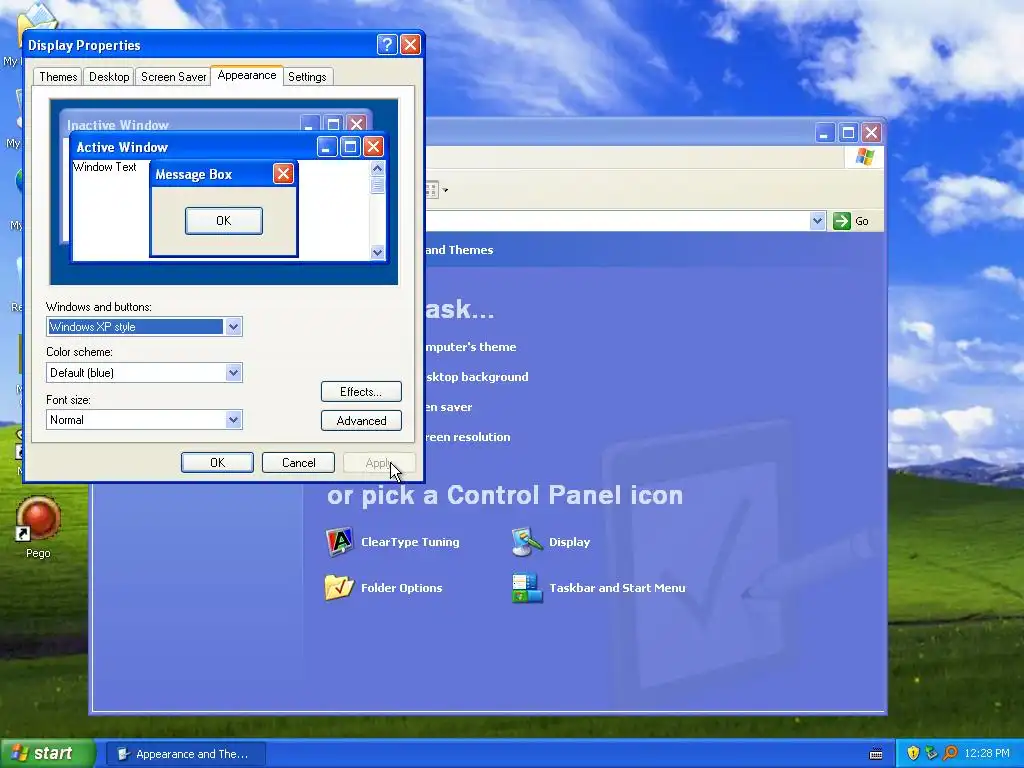Click the screen resolution task link
The image size is (1024, 768).
[468, 437]
